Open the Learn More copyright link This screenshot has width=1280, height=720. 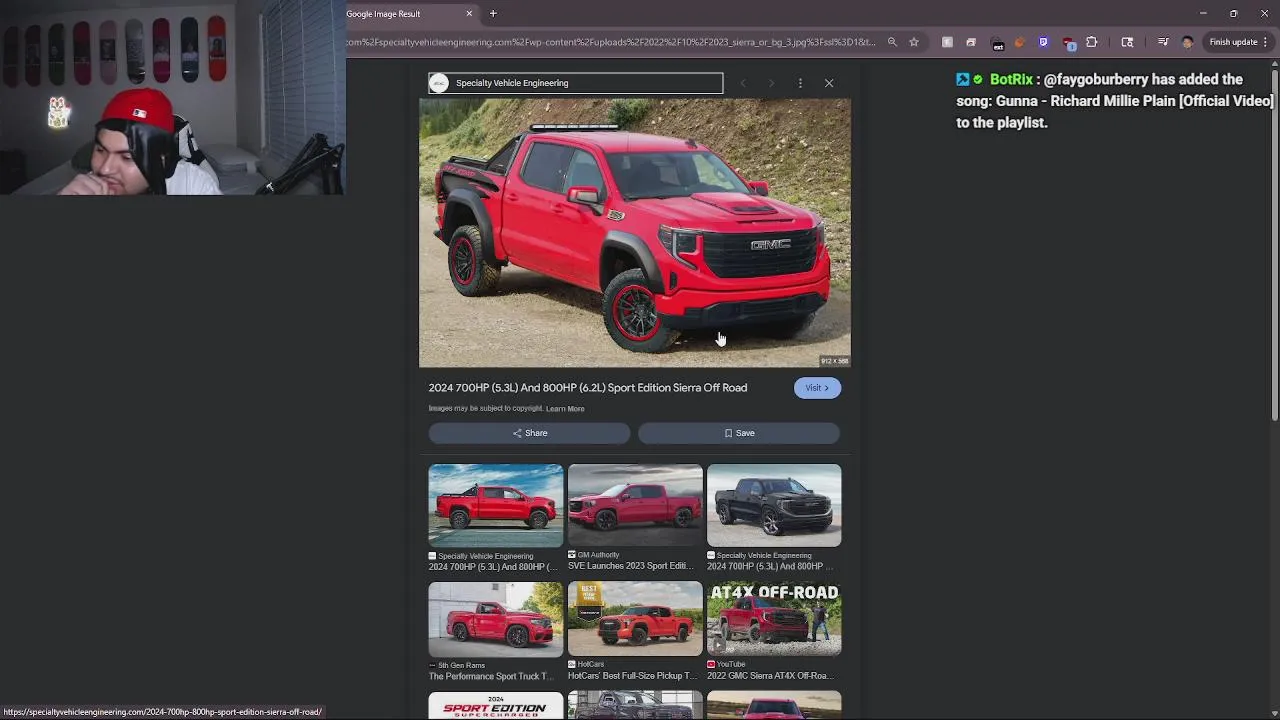point(565,409)
